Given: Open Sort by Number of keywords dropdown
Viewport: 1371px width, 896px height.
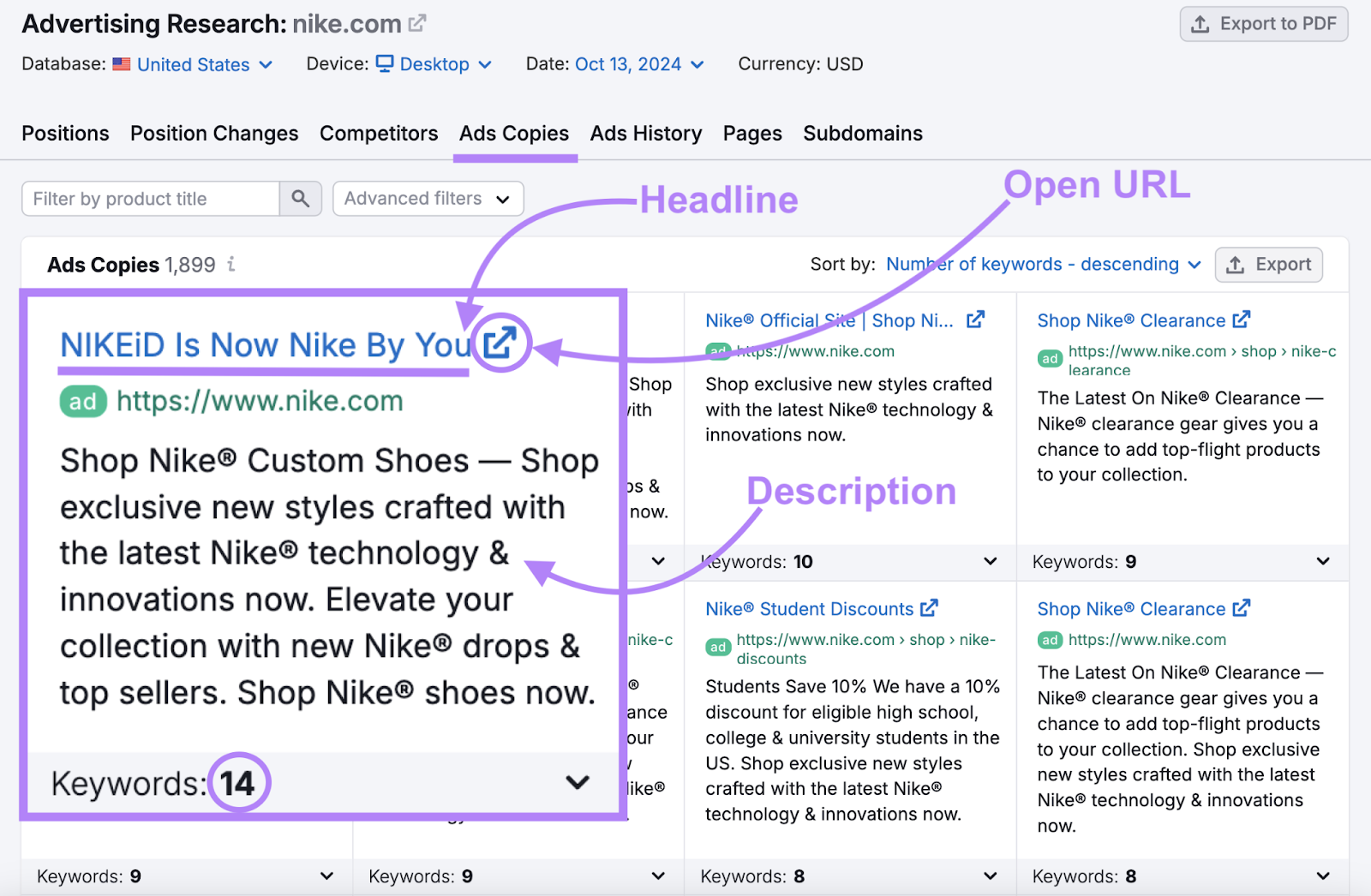Looking at the screenshot, I should point(1044,265).
